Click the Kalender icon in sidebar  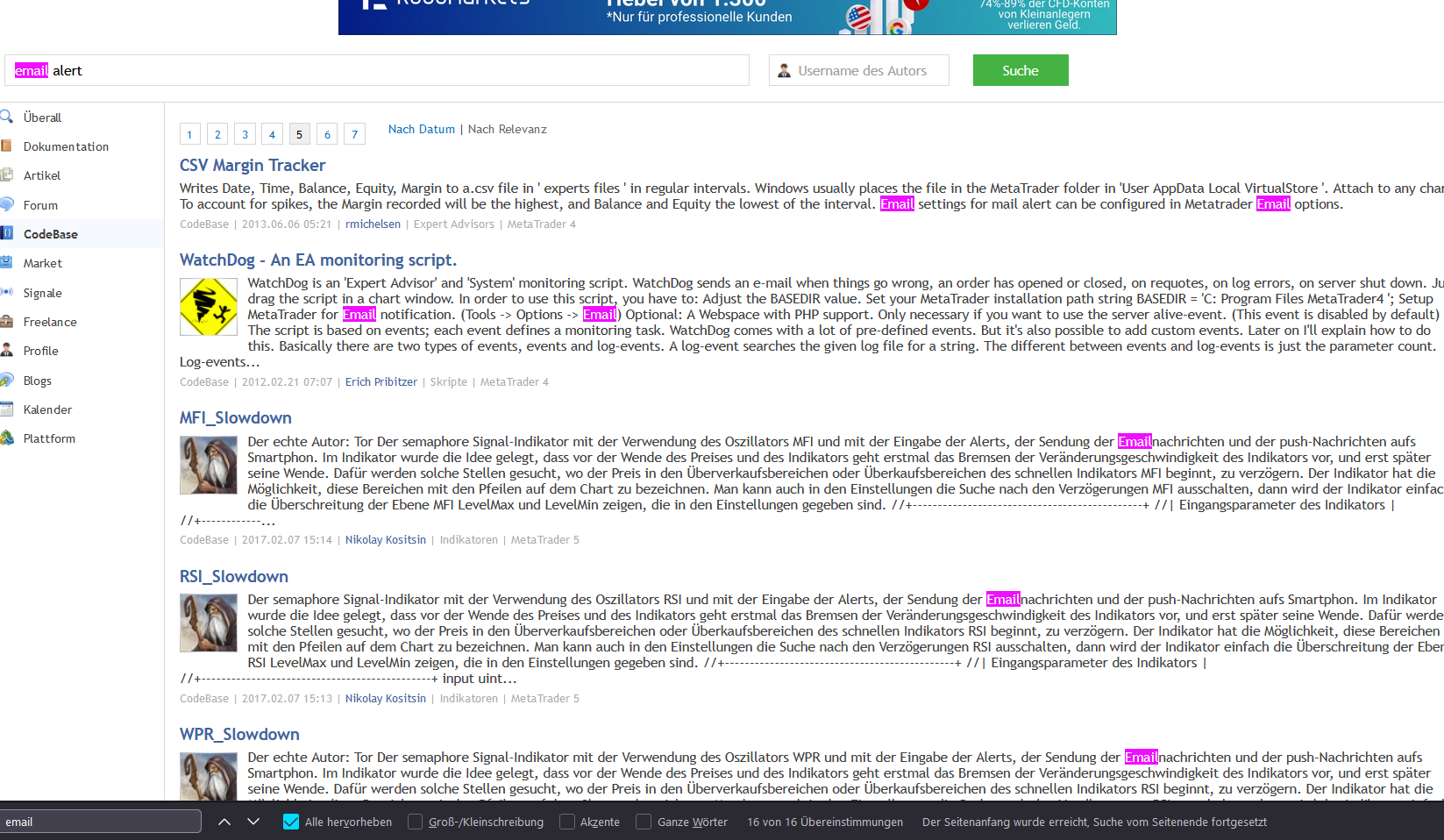tap(6, 409)
